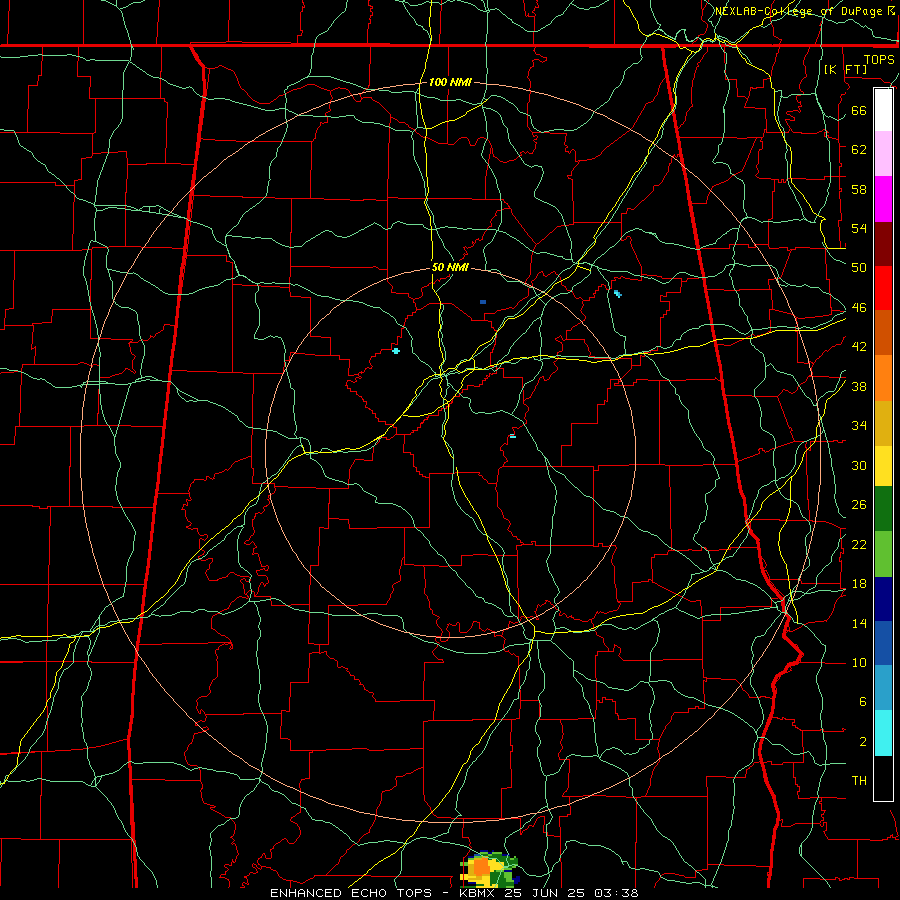This screenshot has width=900, height=900.
Task: Click the bright orange legend swatch
Action: point(883,378)
